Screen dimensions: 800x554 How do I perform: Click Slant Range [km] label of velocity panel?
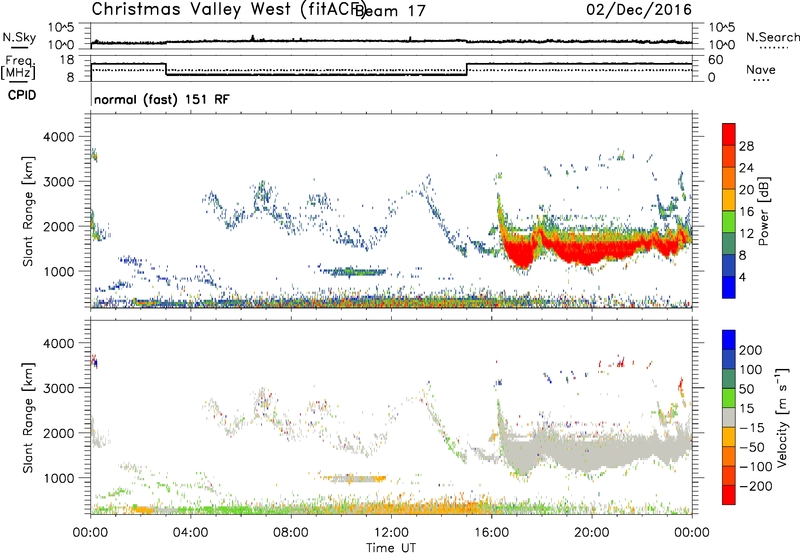point(28,418)
